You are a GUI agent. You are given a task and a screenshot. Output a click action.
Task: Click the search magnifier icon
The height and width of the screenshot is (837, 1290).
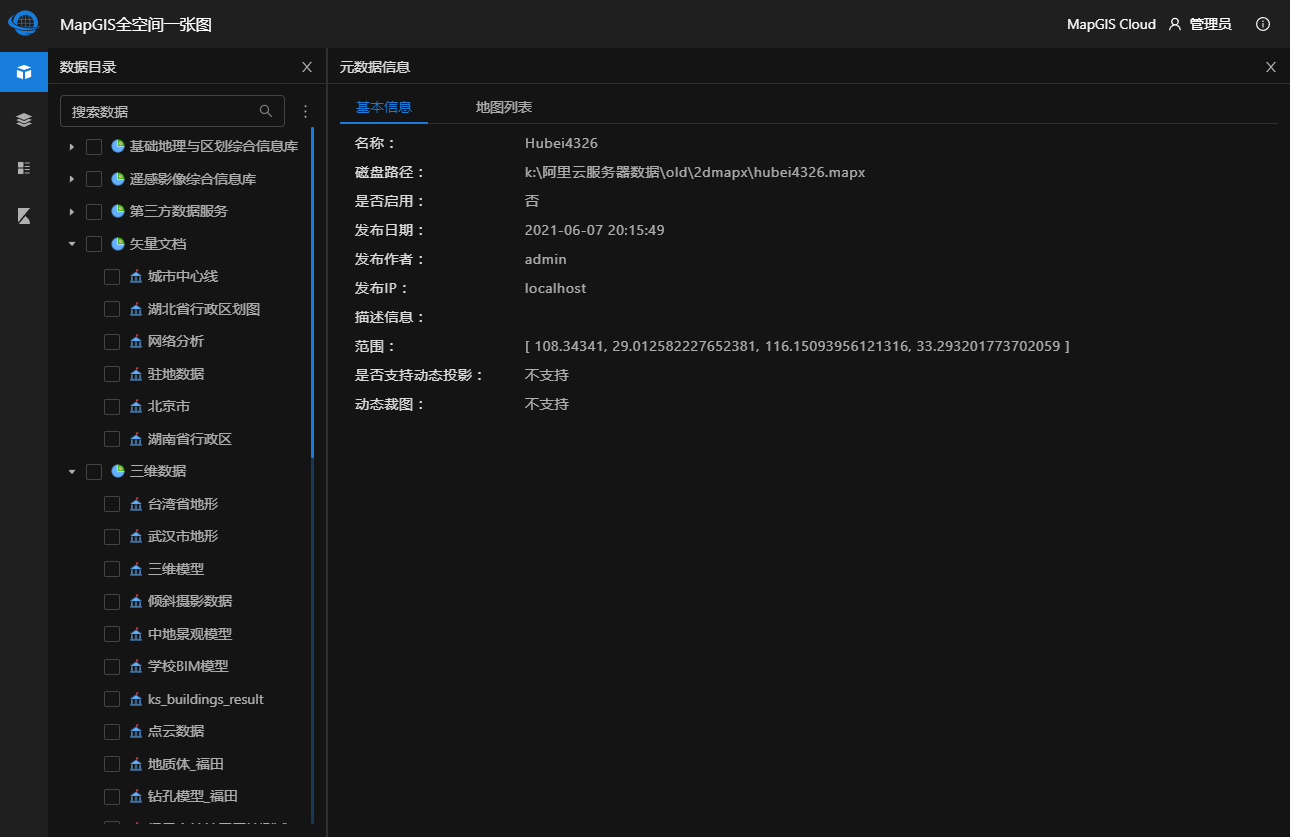pos(266,111)
